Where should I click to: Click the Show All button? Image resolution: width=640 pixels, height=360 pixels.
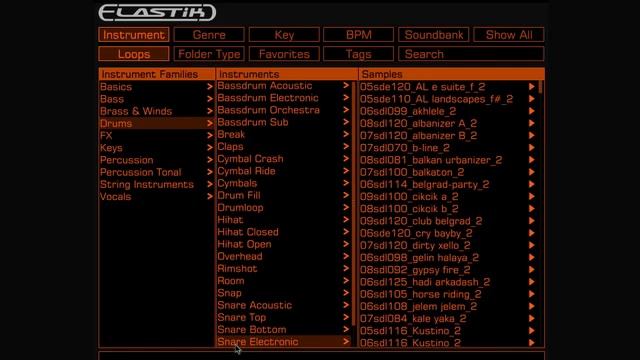click(x=509, y=35)
